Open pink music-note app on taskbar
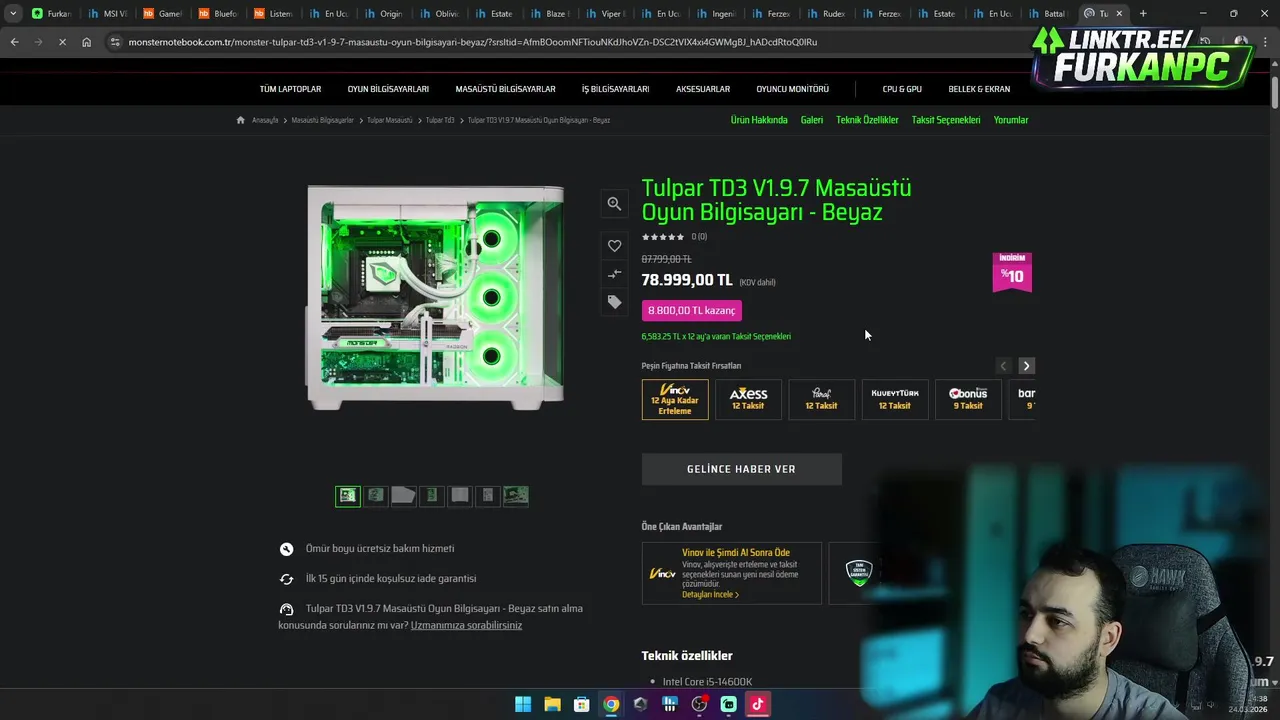Viewport: 1280px width, 720px height. click(758, 704)
